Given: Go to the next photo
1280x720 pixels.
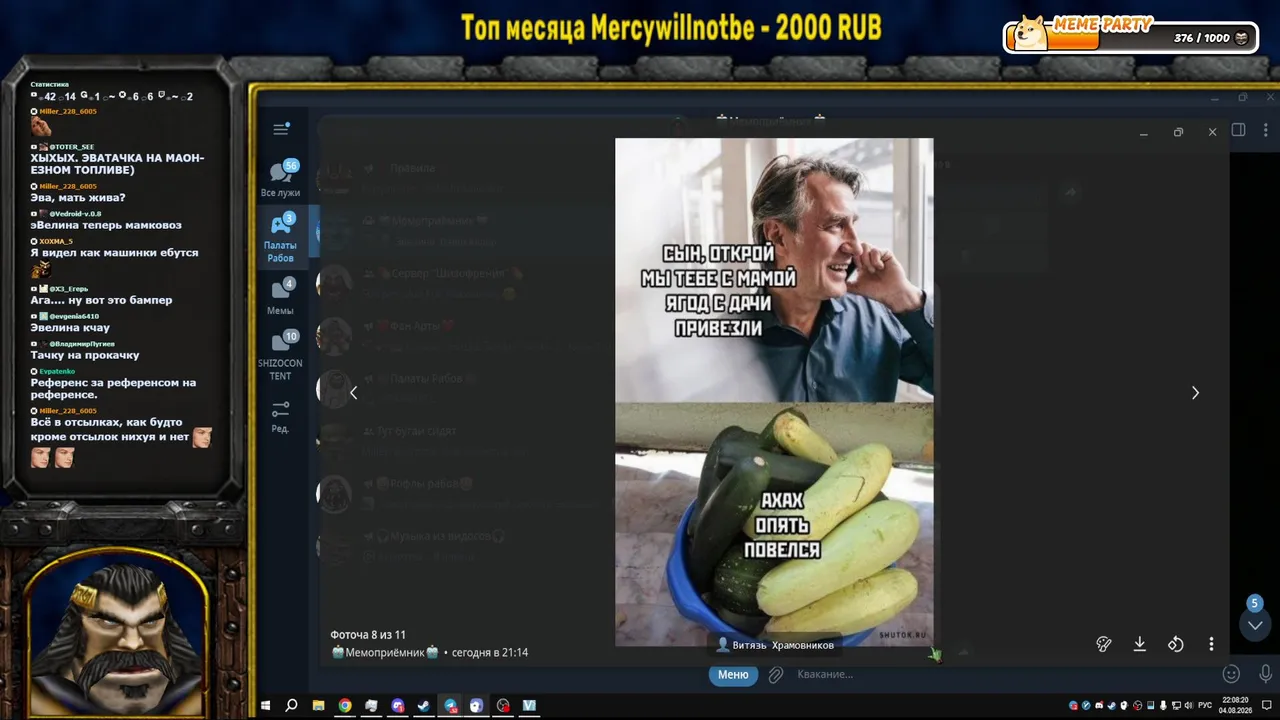Looking at the screenshot, I should (x=1195, y=393).
